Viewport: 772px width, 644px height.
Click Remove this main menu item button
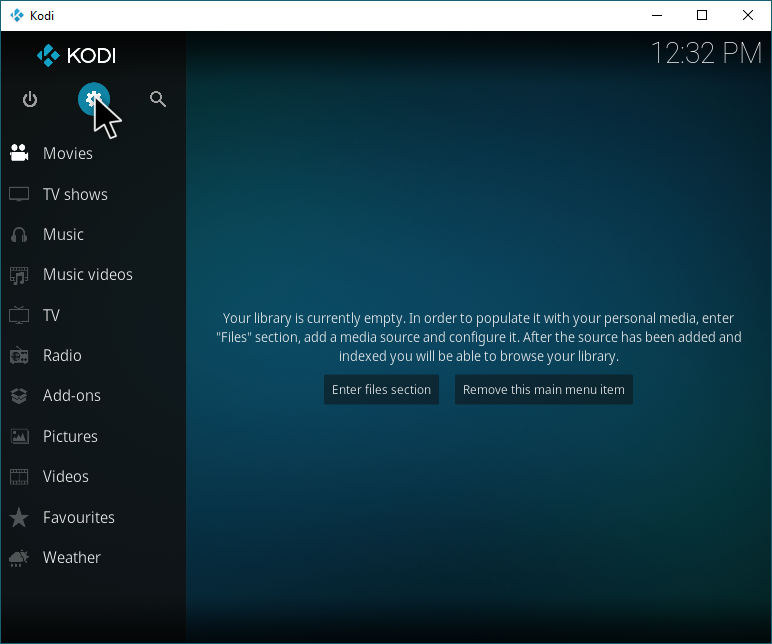tap(544, 389)
